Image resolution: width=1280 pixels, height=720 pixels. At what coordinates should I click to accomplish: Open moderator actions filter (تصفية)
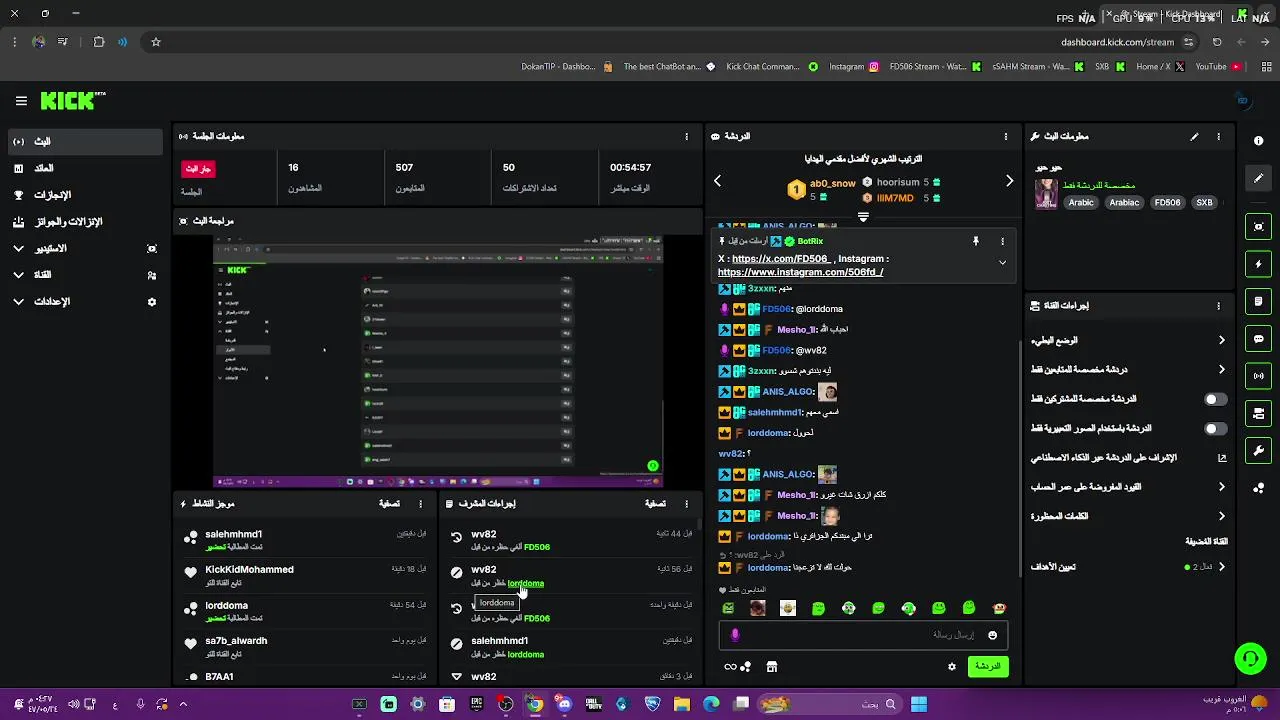[x=655, y=504]
